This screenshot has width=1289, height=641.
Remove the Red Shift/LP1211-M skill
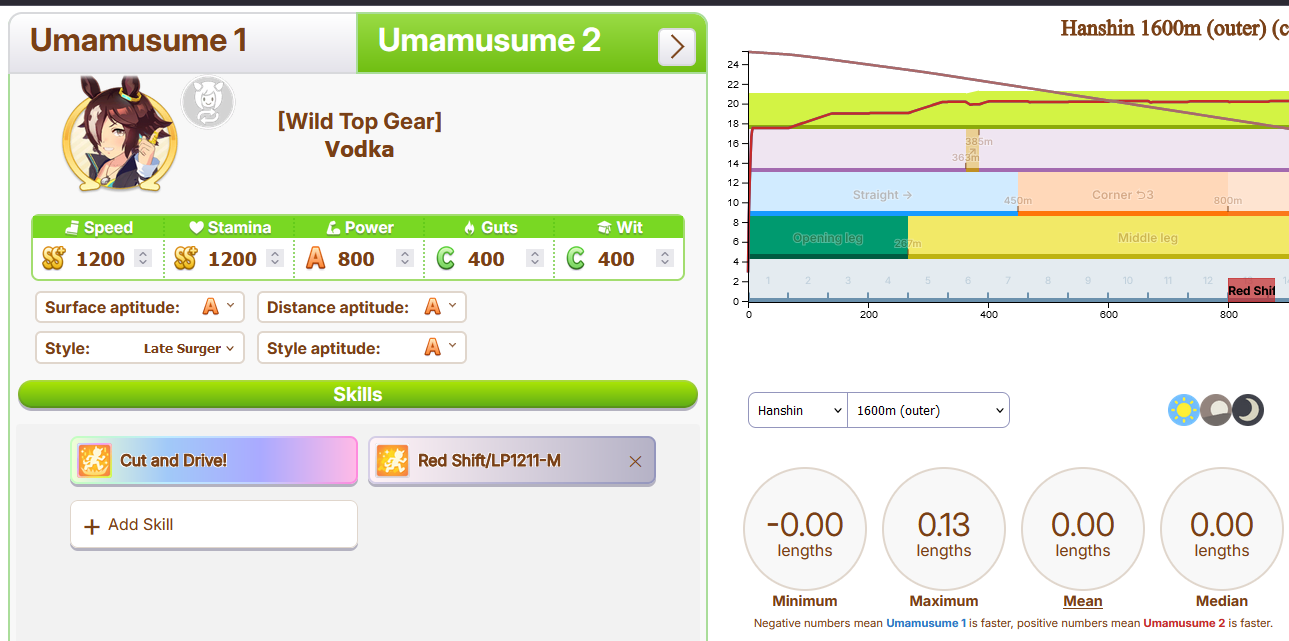tap(635, 462)
